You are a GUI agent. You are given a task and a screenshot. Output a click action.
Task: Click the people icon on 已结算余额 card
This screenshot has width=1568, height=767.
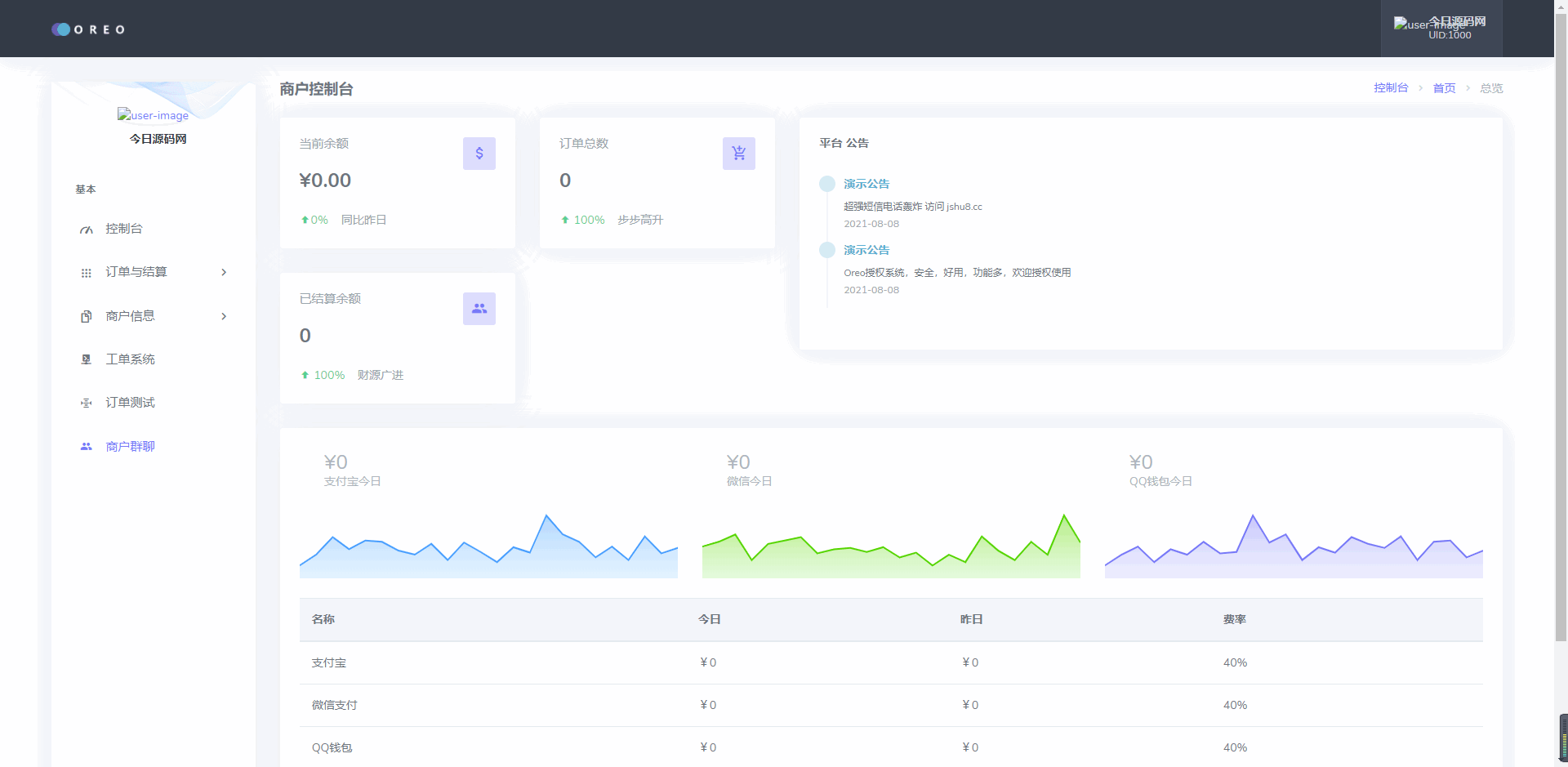[479, 309]
